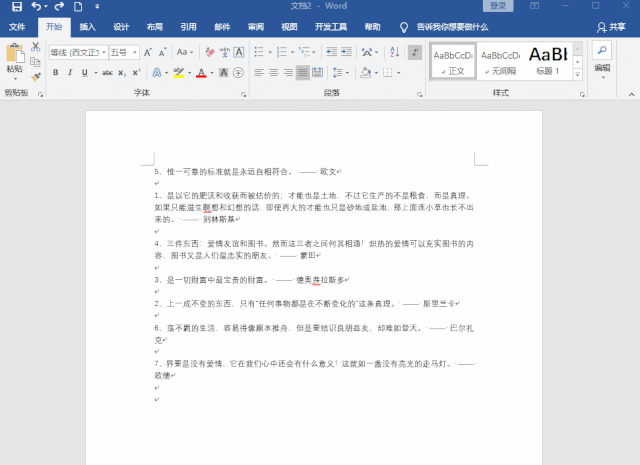
Task: Increase the paragraph indent
Action: pyautogui.click(x=346, y=52)
